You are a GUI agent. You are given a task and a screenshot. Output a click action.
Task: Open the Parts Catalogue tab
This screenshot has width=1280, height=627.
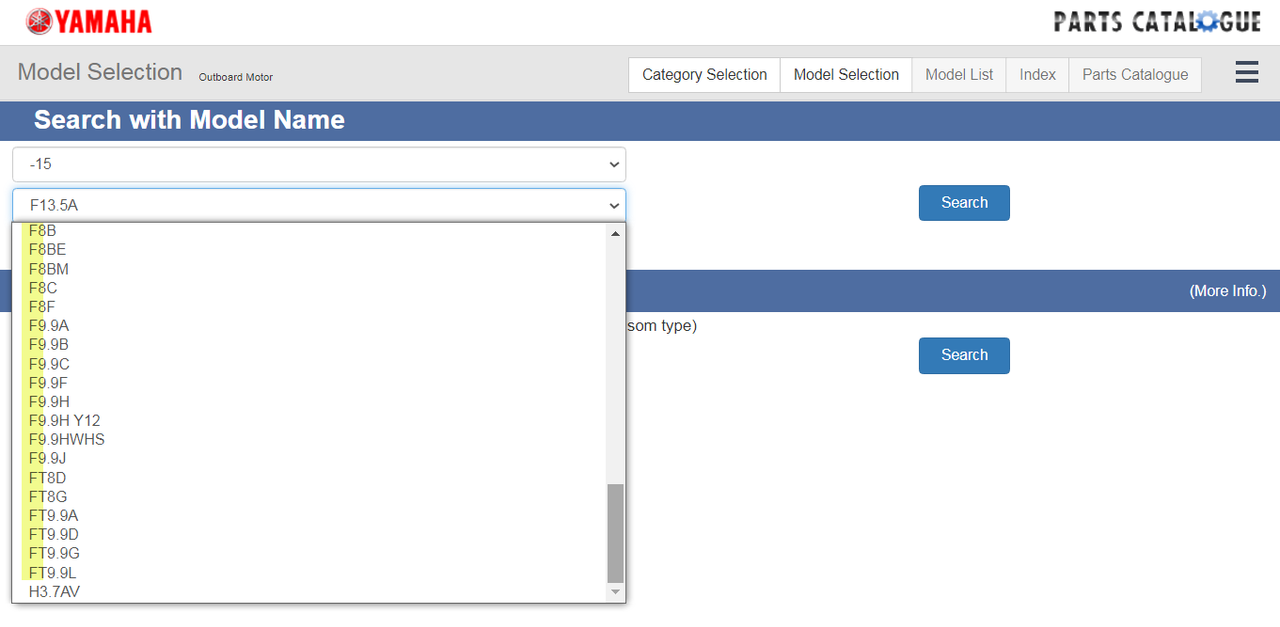(x=1135, y=74)
